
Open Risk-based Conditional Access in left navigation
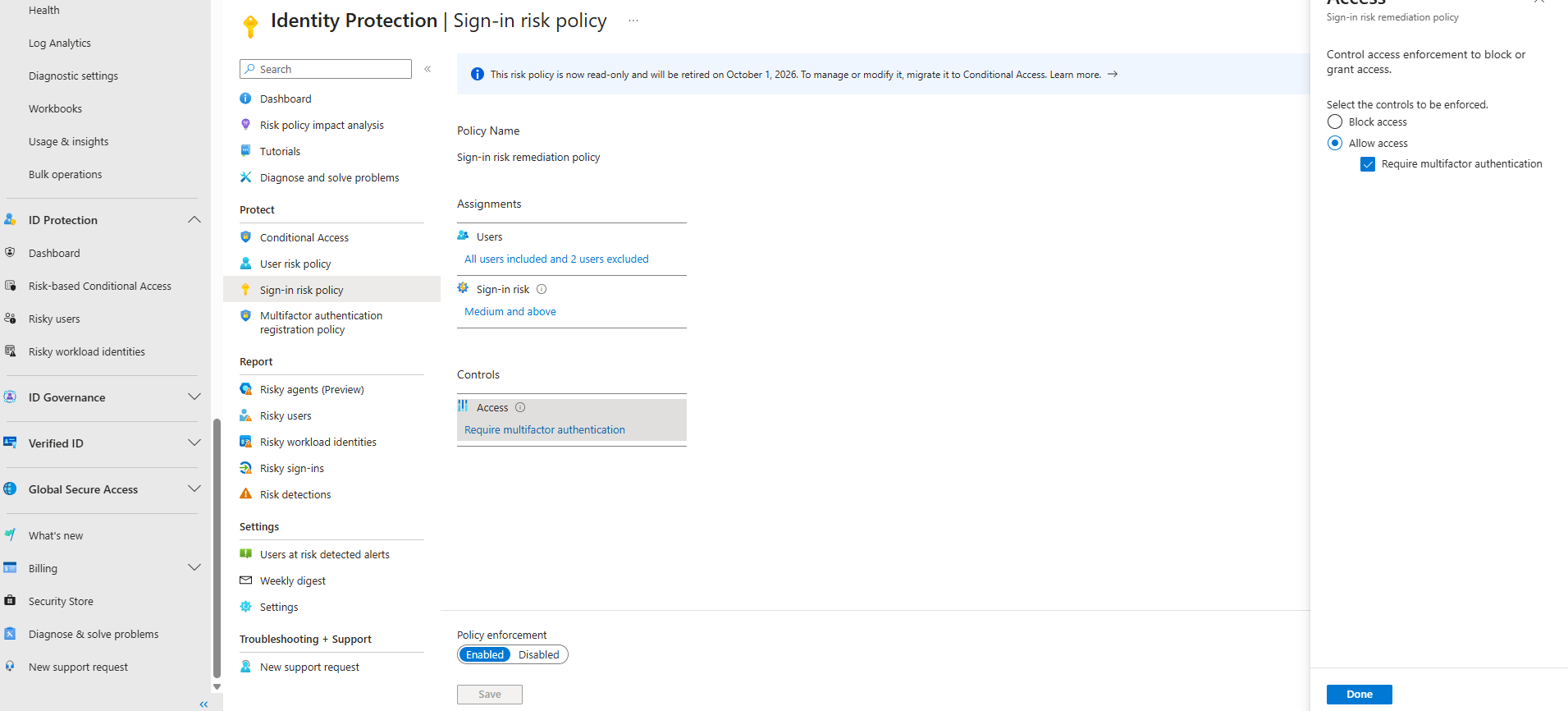(100, 286)
